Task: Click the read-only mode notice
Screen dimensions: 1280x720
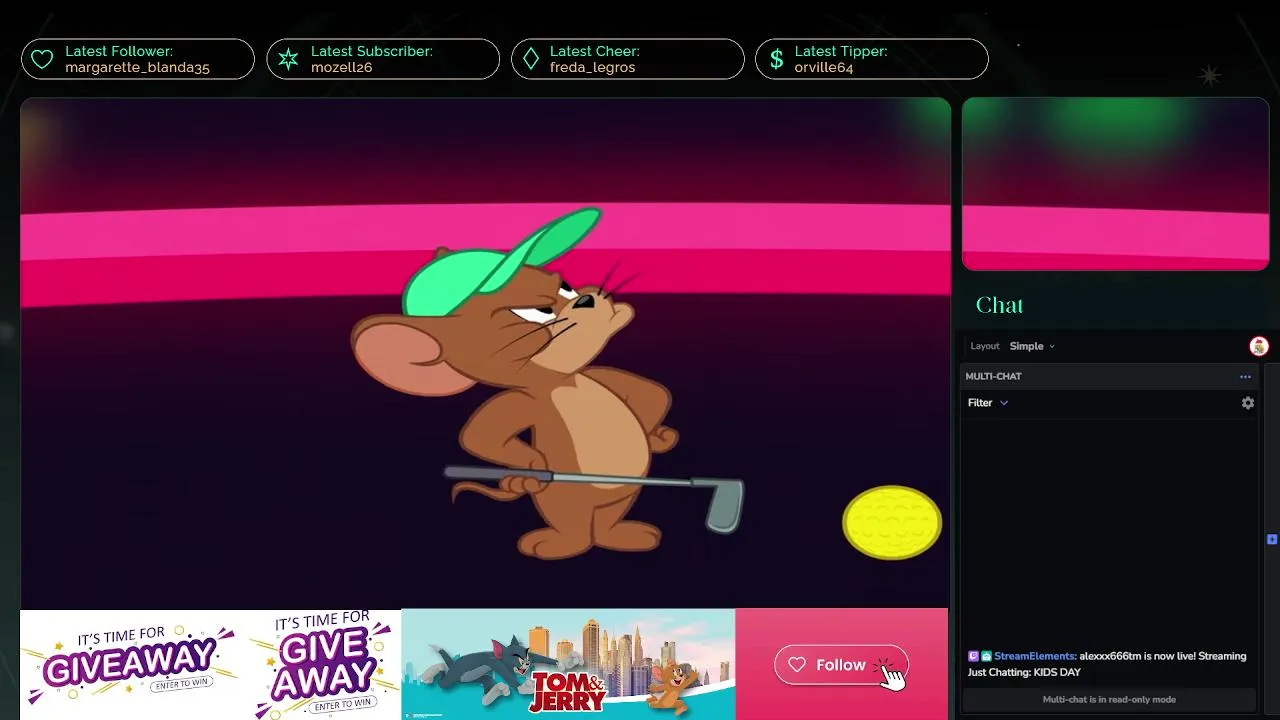Action: point(1109,700)
